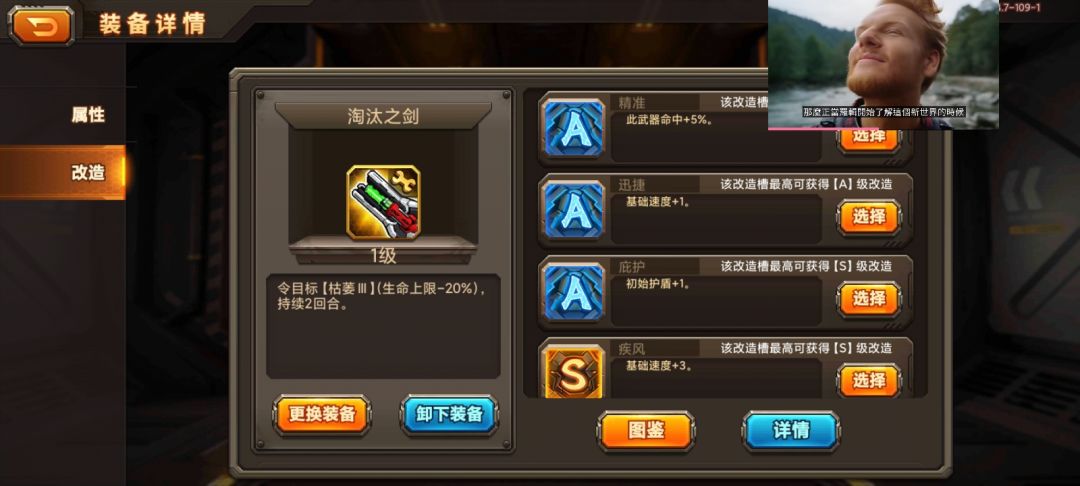Screen dimensions: 1080x486
Task: Click the 基础速度+3 description field
Action: [x=716, y=378]
